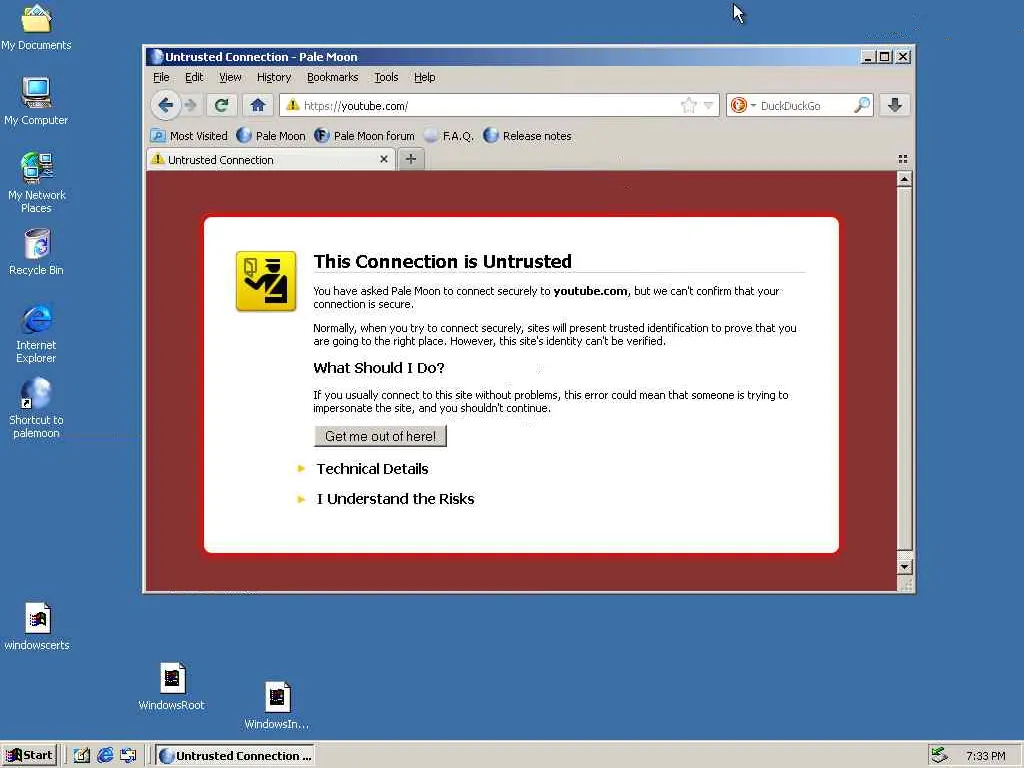Click the scrollbar up arrow
1024x768 pixels.
pyautogui.click(x=904, y=179)
